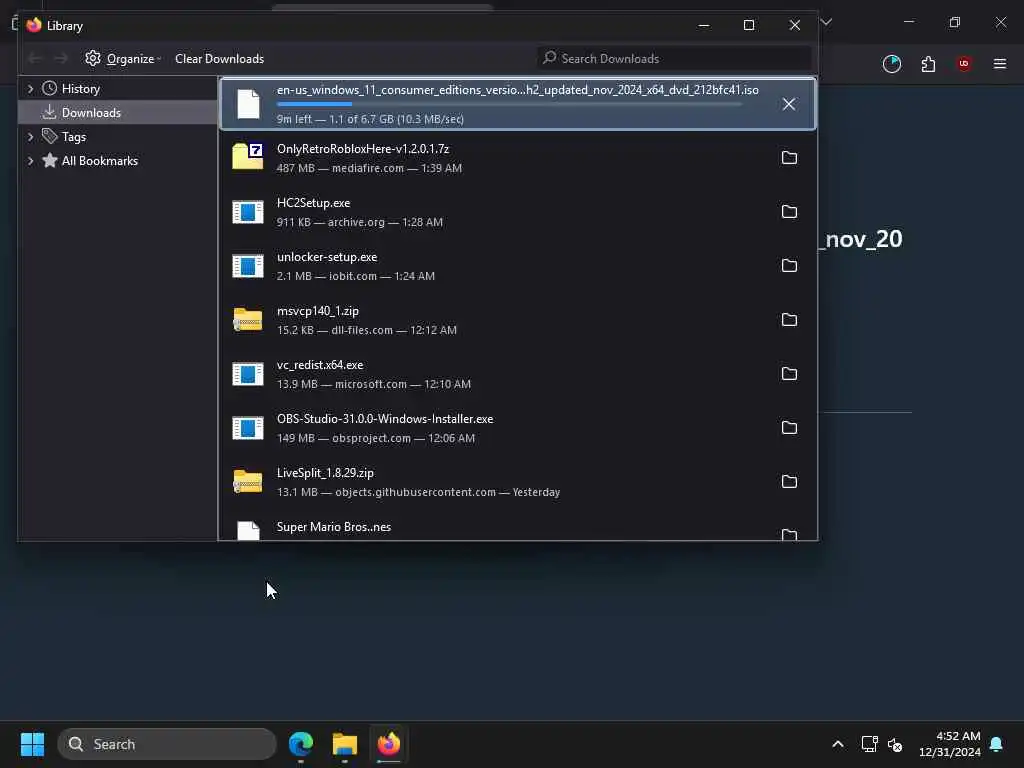Click the taskbar Search box
Image resolution: width=1024 pixels, height=768 pixels.
(167, 744)
